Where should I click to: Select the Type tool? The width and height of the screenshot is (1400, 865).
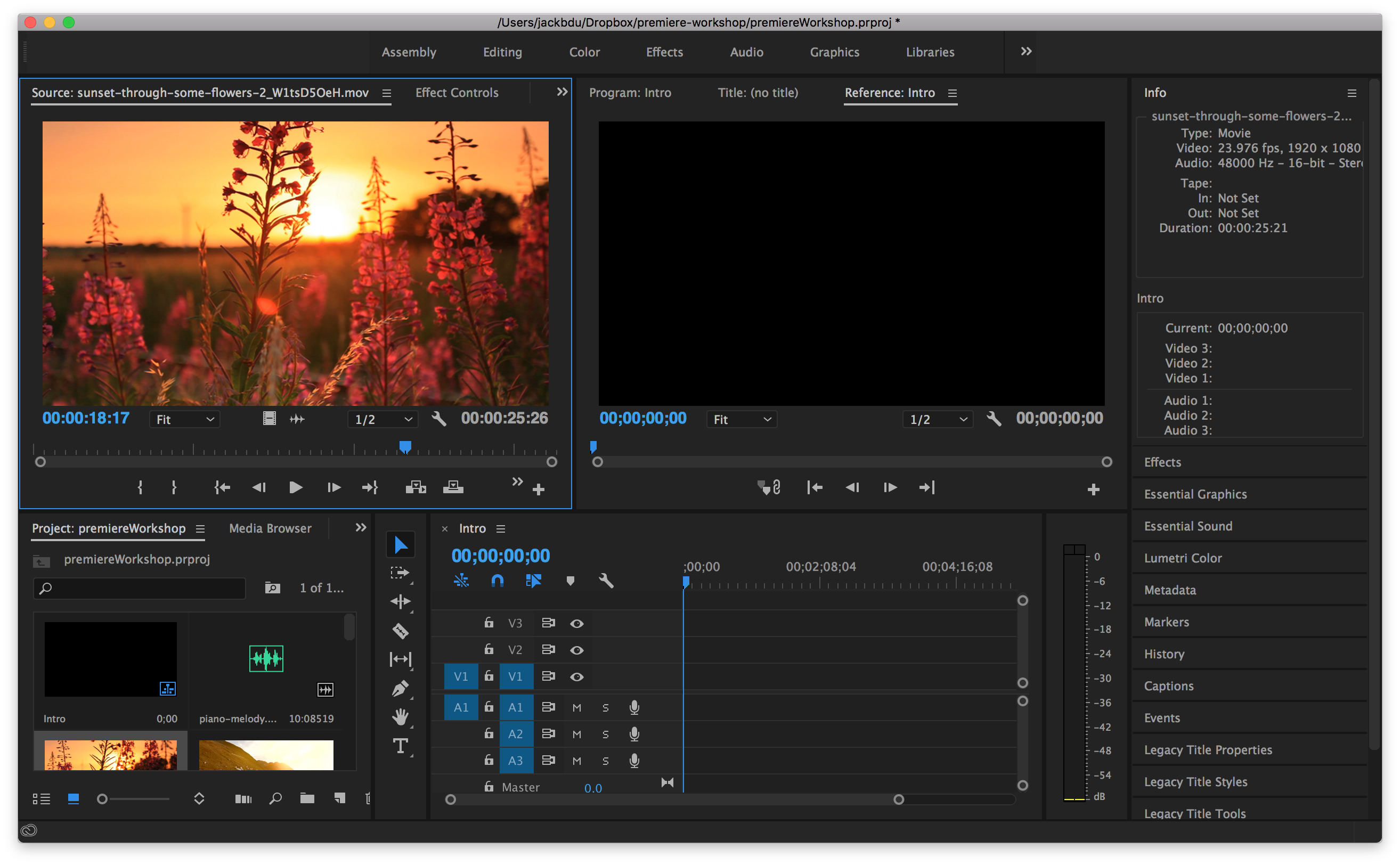400,746
